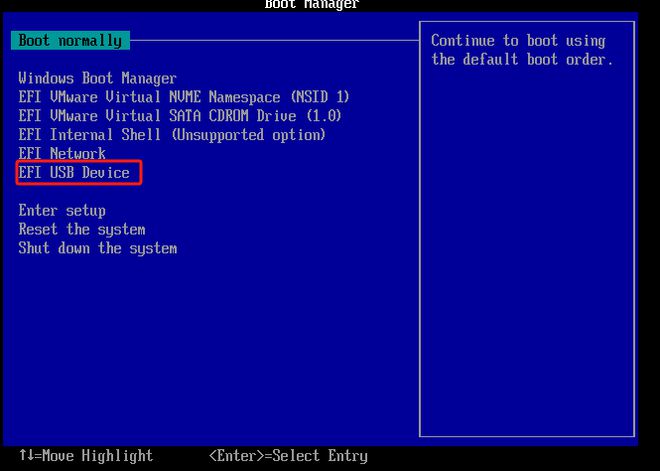Select the highlighted Boot normally entry

[x=70, y=40]
